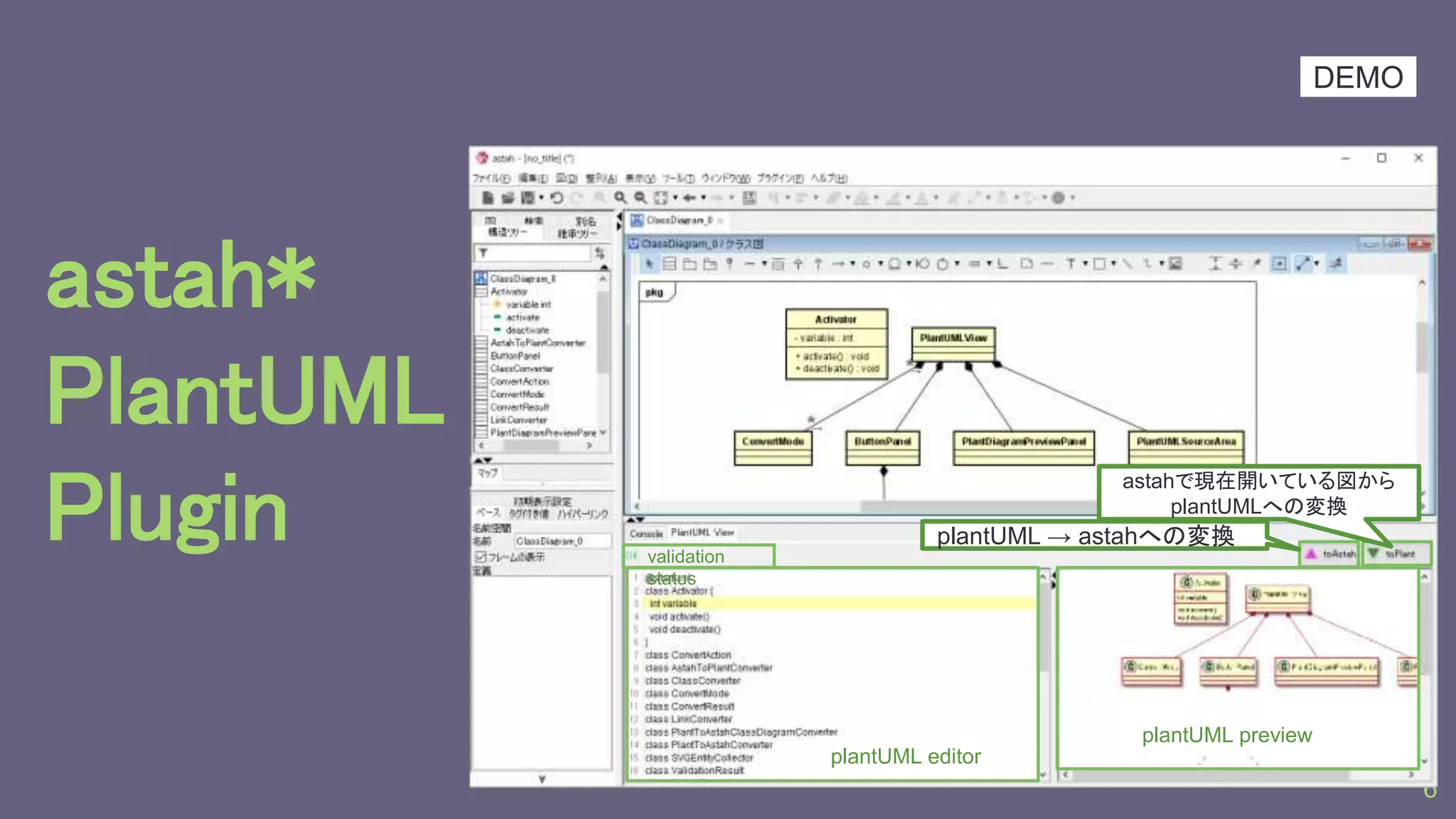
Task: Open the association line tool dropdown arrow
Action: pyautogui.click(x=765, y=264)
